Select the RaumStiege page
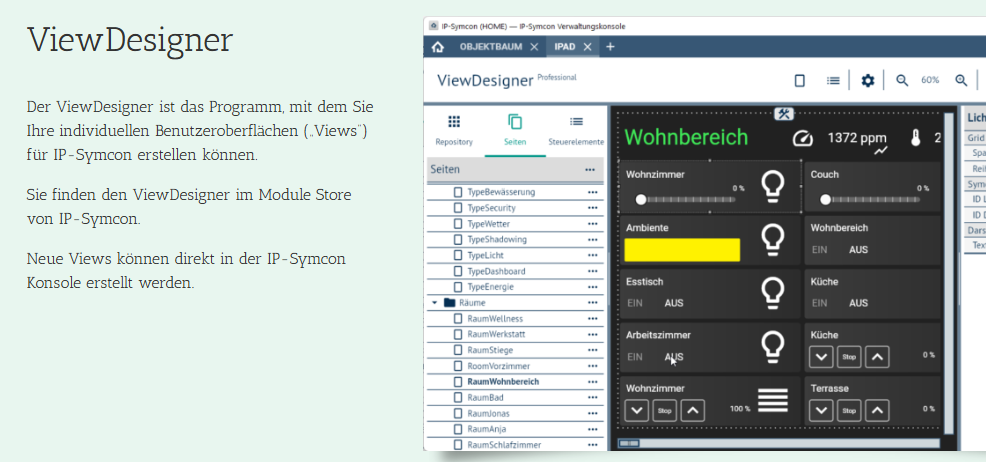Image resolution: width=986 pixels, height=462 pixels. [490, 350]
